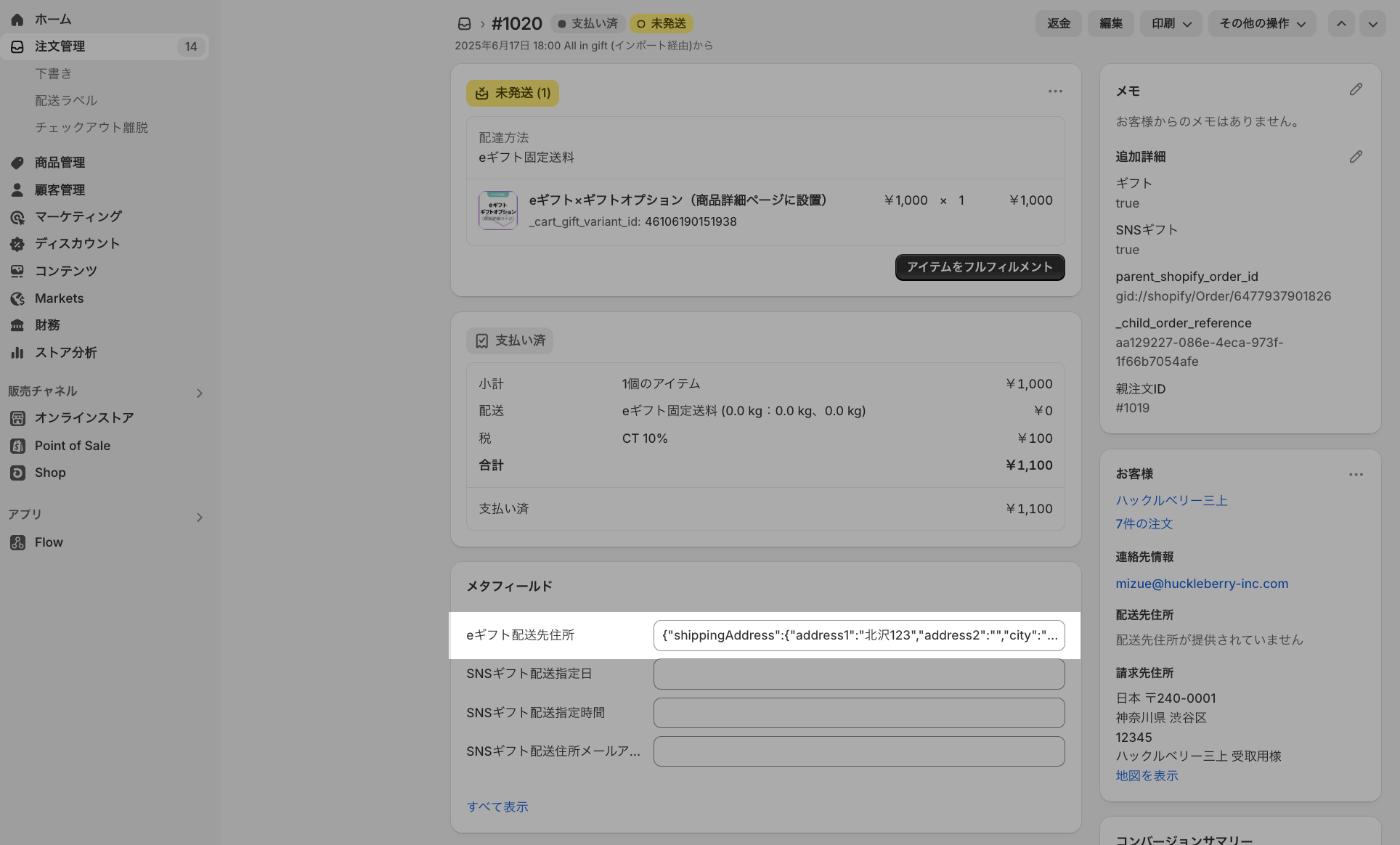1400x845 pixels.
Task: Click the SNSギフト配送指定日 input field
Action: 858,674
